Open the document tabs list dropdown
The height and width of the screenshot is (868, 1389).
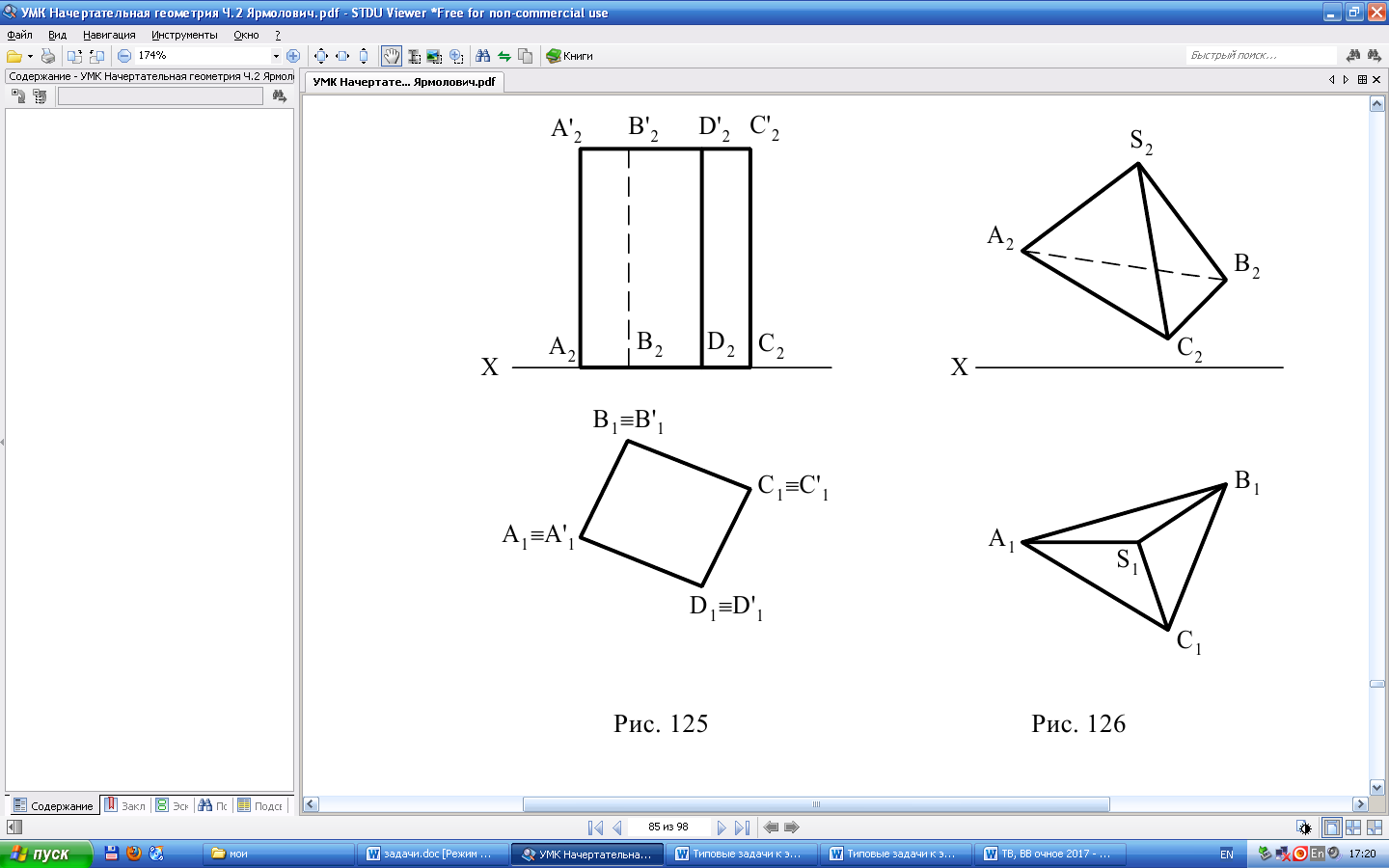tap(1362, 80)
